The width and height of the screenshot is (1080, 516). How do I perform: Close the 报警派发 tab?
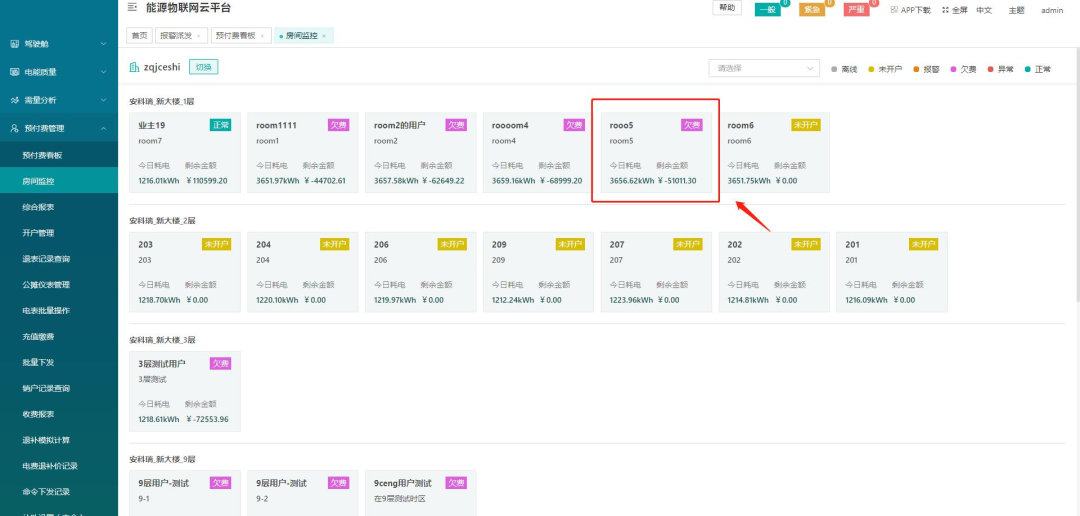click(198, 35)
